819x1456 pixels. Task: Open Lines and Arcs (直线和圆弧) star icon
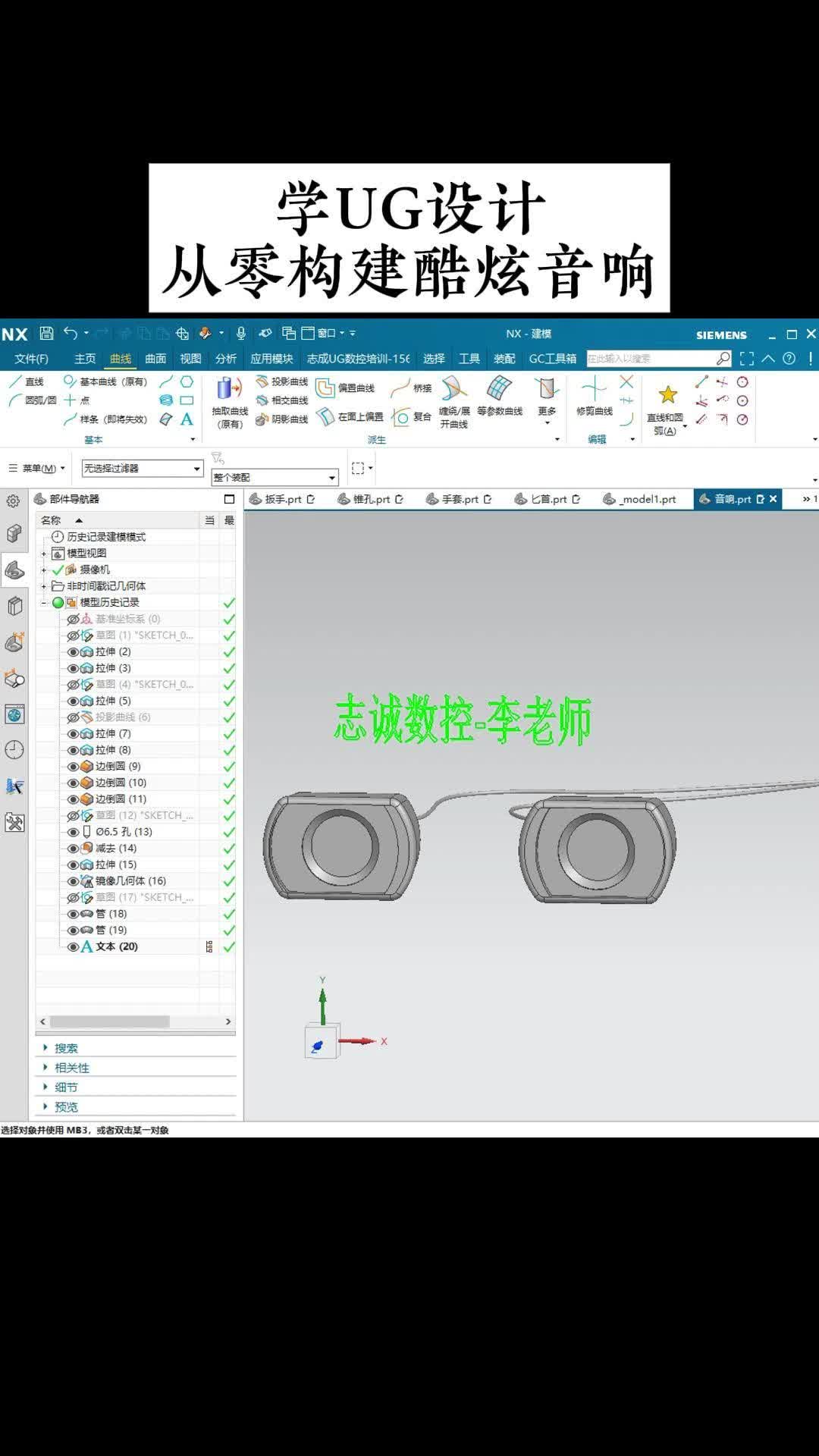(667, 395)
